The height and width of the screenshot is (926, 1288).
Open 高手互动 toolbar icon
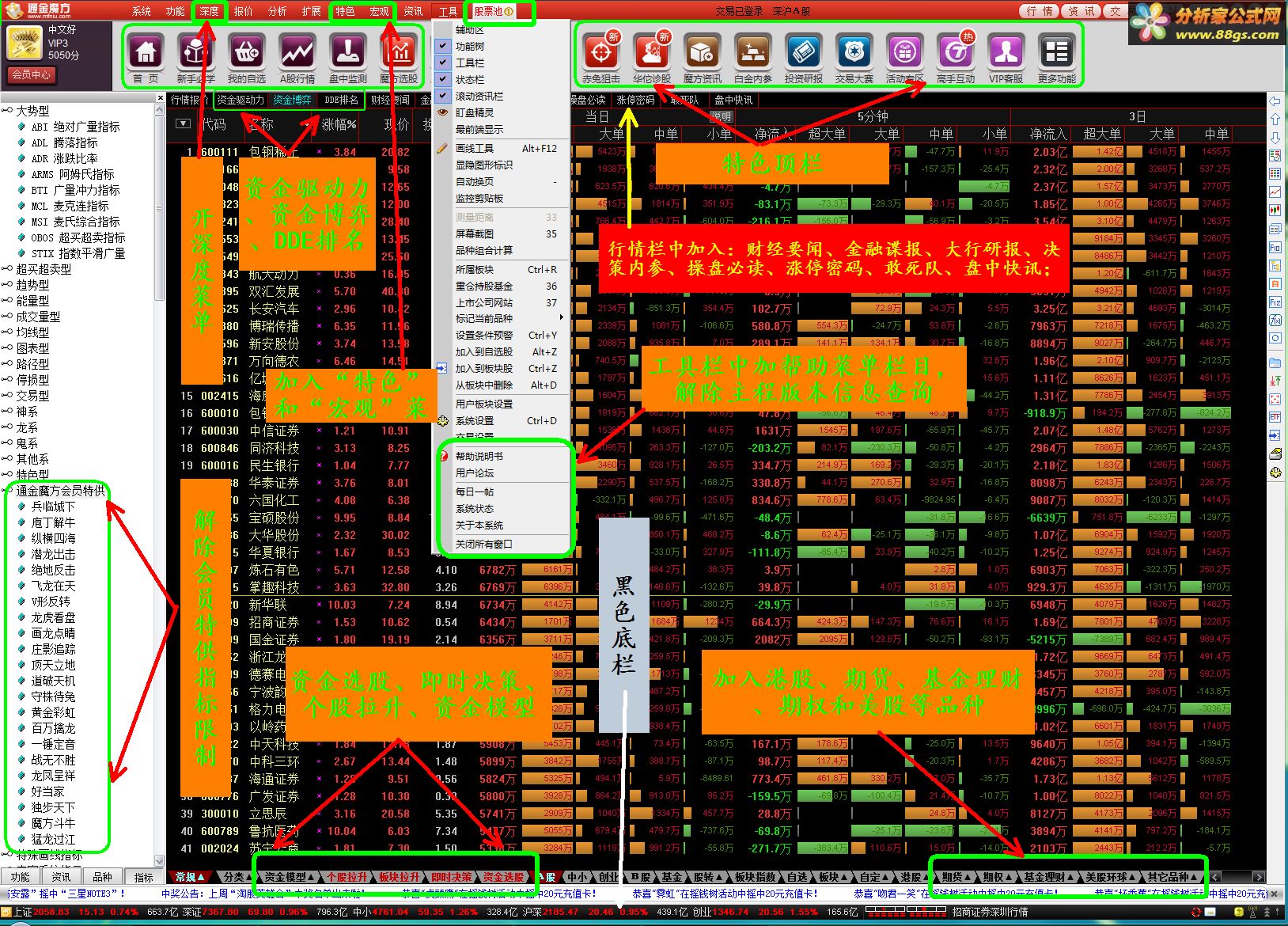click(x=955, y=53)
